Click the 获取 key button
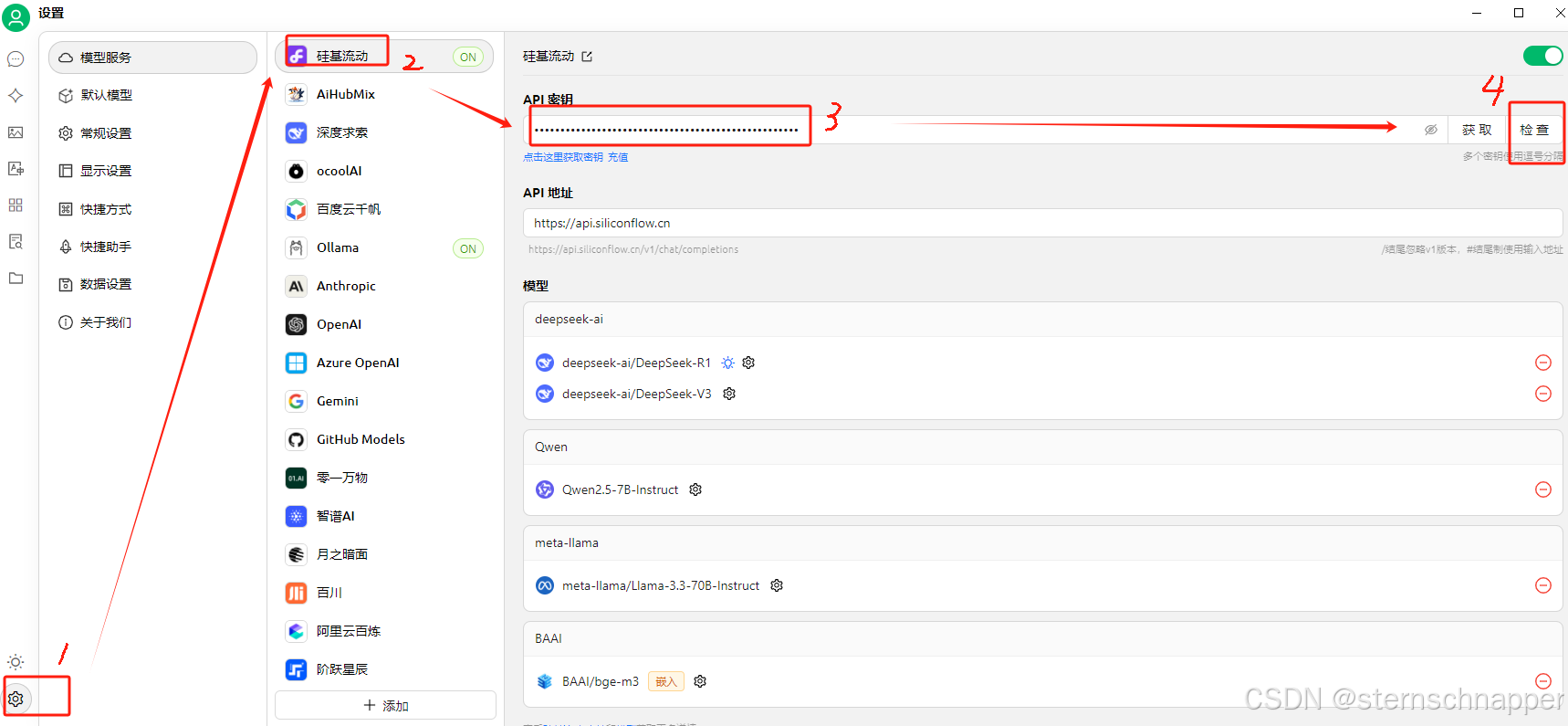1568x726 pixels. [x=1477, y=130]
